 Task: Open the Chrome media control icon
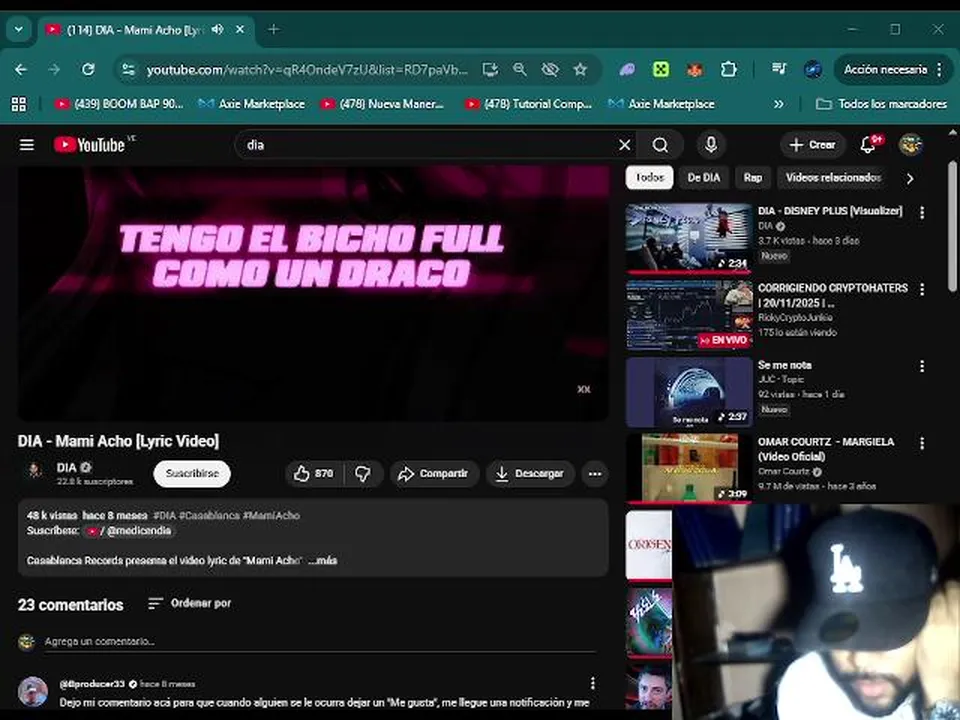(779, 69)
